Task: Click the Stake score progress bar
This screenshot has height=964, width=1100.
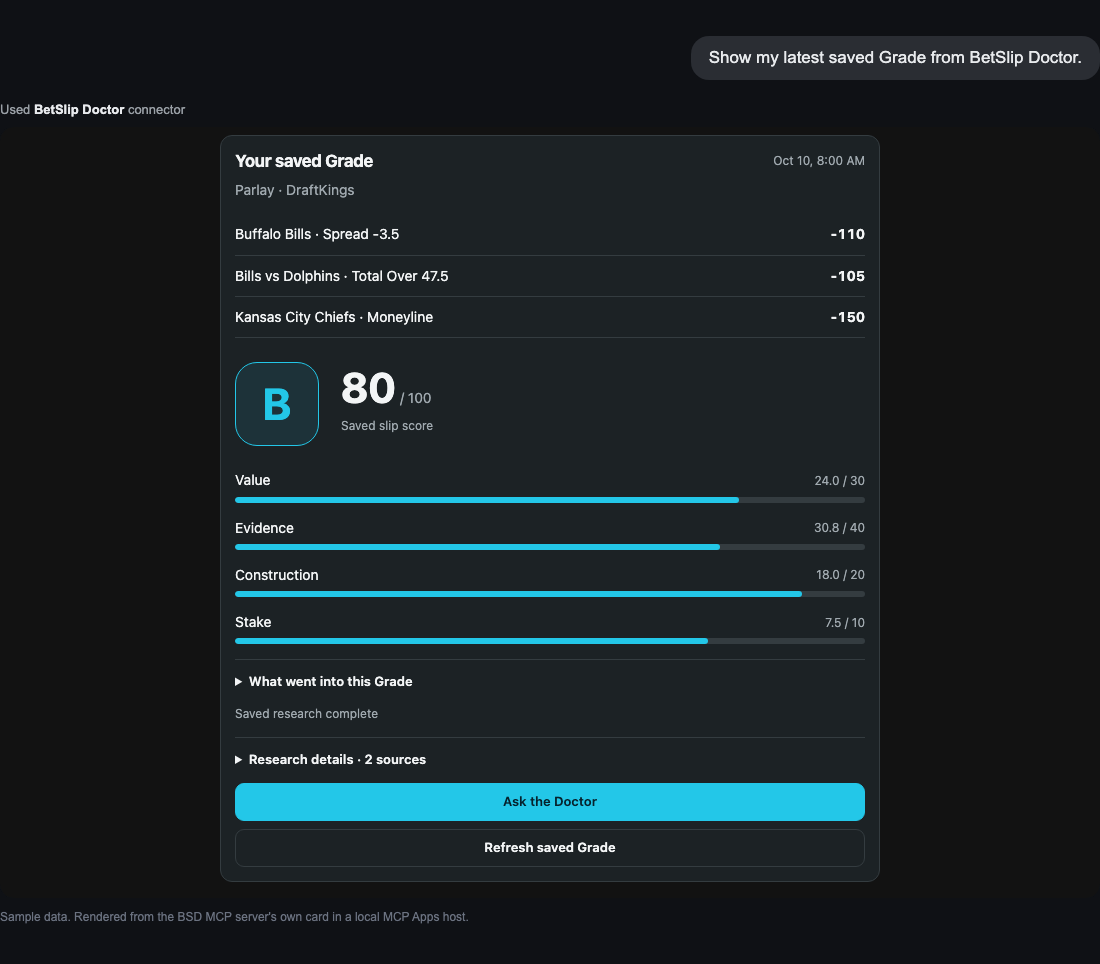Action: click(x=549, y=641)
